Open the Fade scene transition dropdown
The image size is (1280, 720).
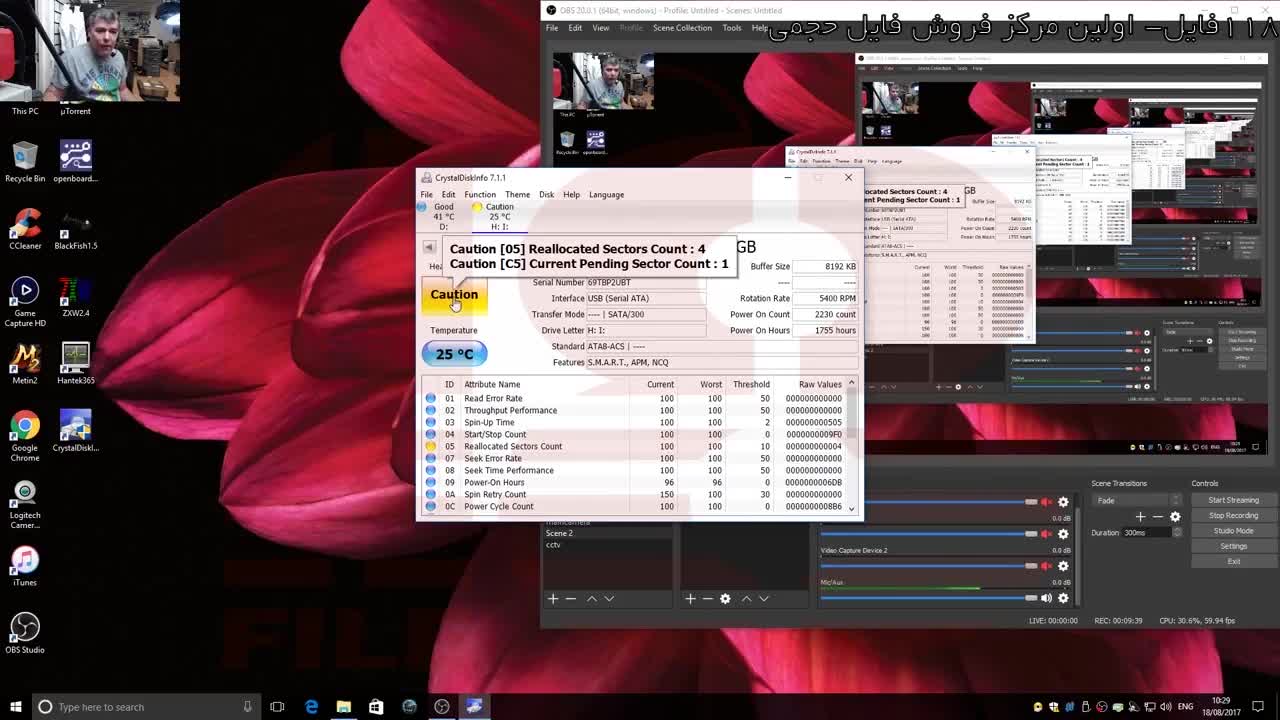point(1137,501)
